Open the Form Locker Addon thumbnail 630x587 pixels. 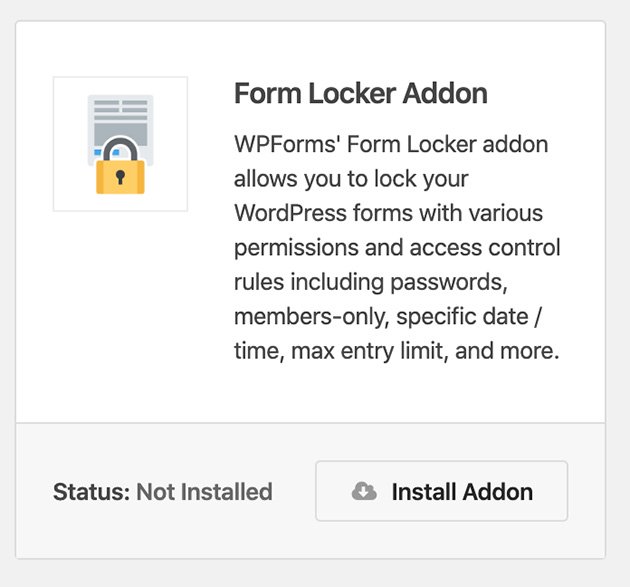pyautogui.click(x=120, y=144)
